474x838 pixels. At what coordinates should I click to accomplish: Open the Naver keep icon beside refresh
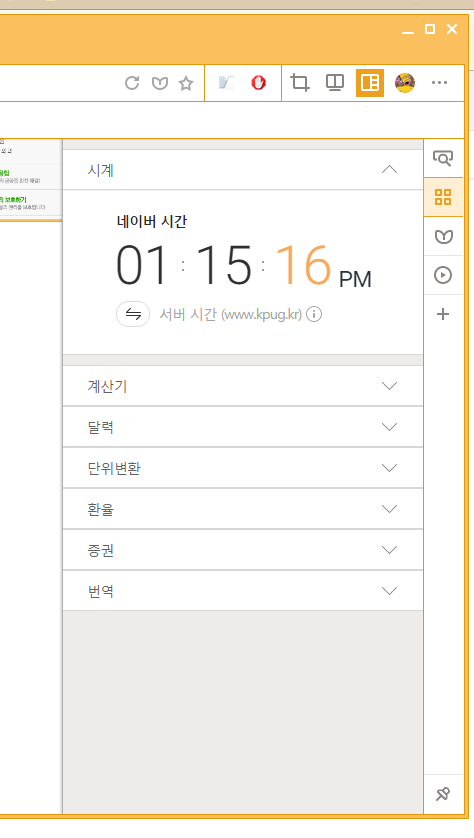coord(160,83)
